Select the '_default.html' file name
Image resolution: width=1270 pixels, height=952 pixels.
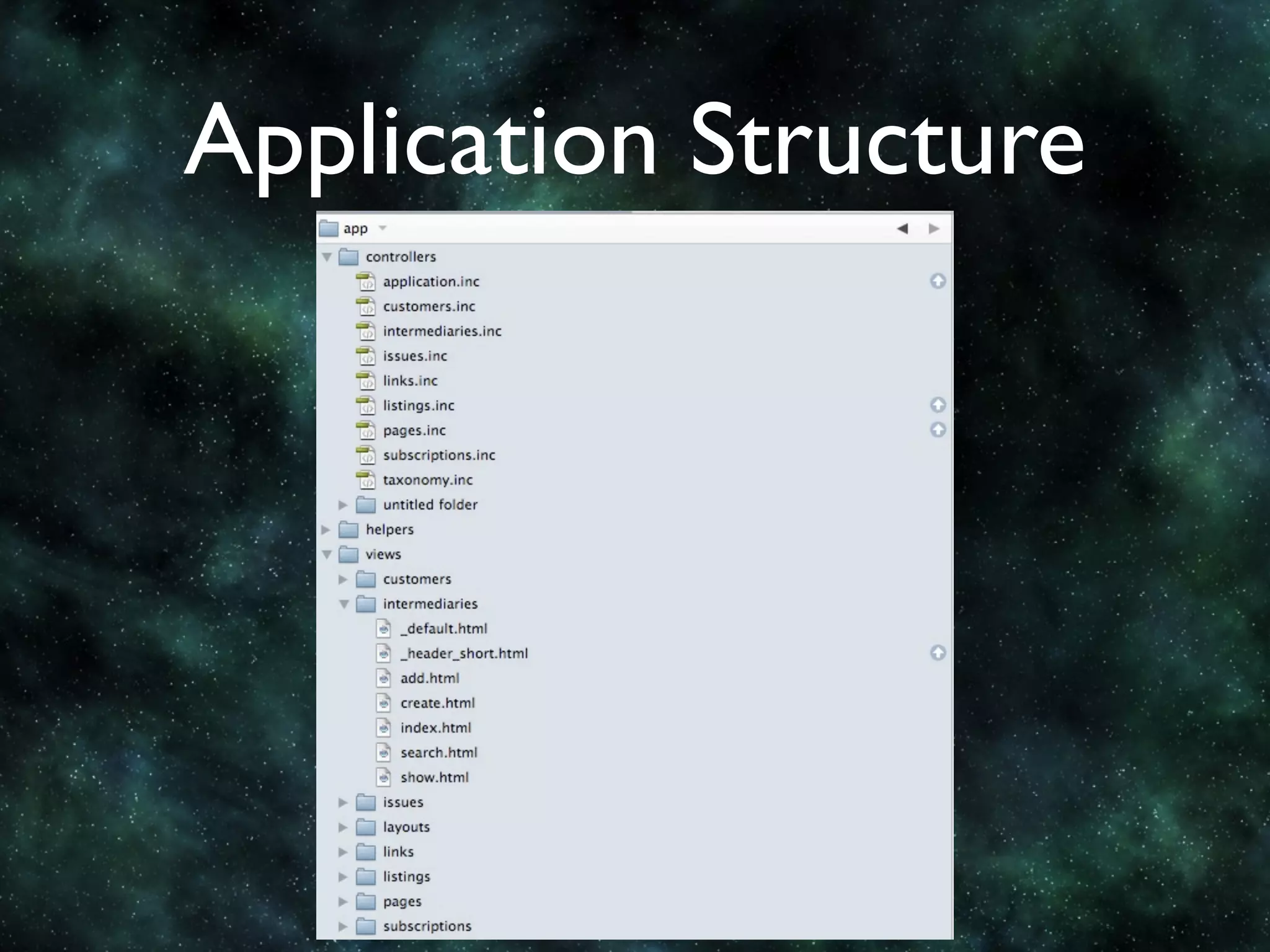[444, 628]
